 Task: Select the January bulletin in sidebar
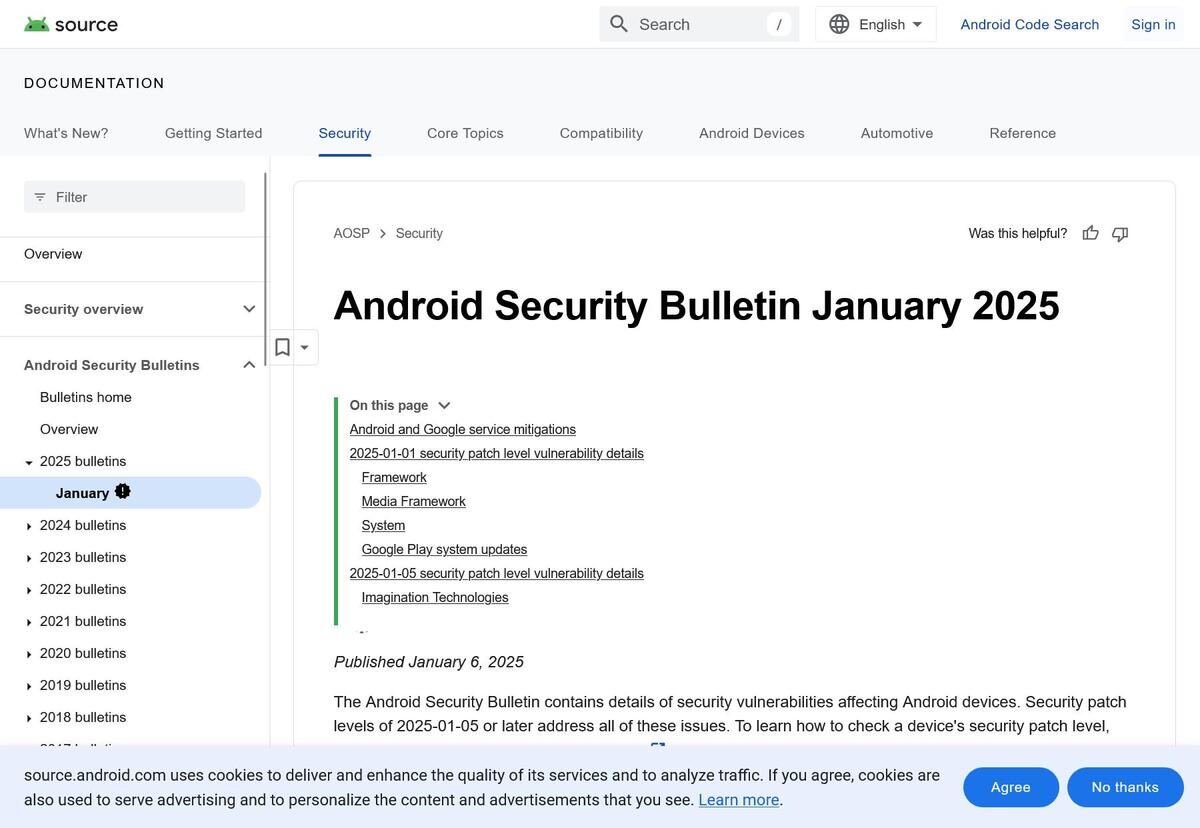point(130,493)
